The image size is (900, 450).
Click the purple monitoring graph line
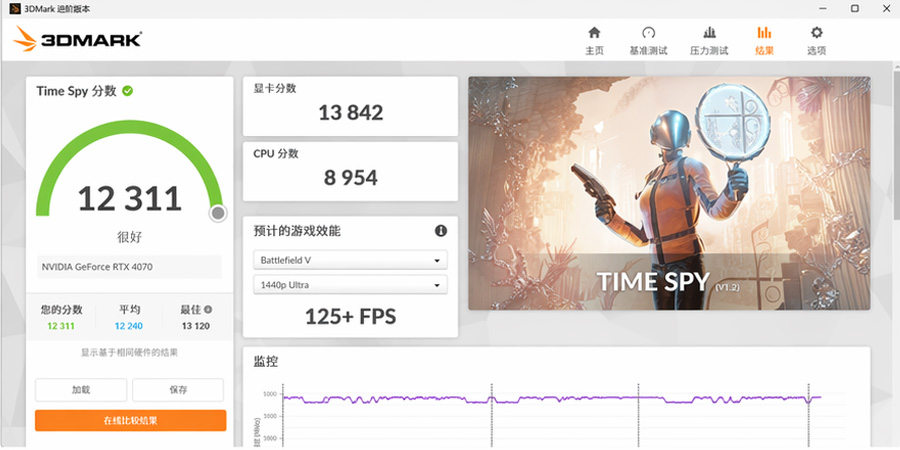[x=551, y=399]
